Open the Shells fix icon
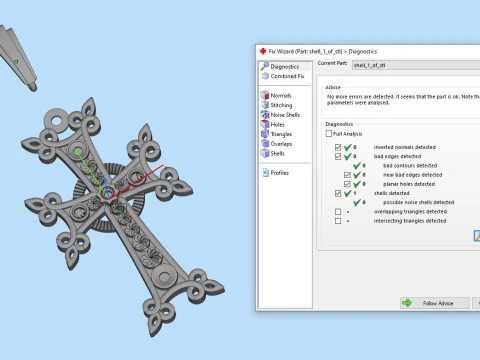480x360 pixels. [x=265, y=153]
